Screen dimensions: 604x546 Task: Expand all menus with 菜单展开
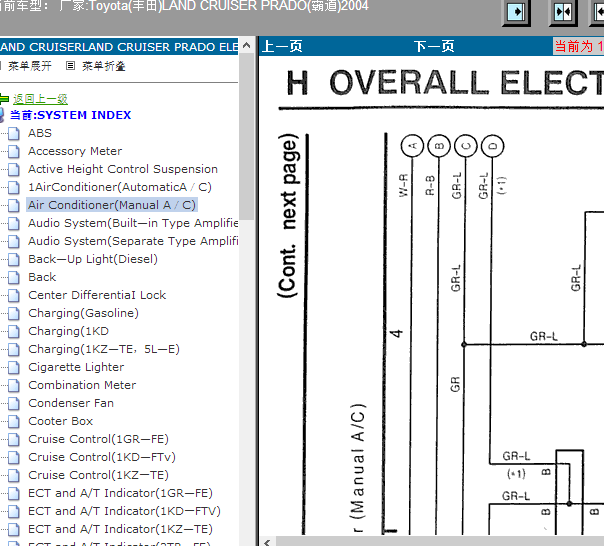pos(30,66)
